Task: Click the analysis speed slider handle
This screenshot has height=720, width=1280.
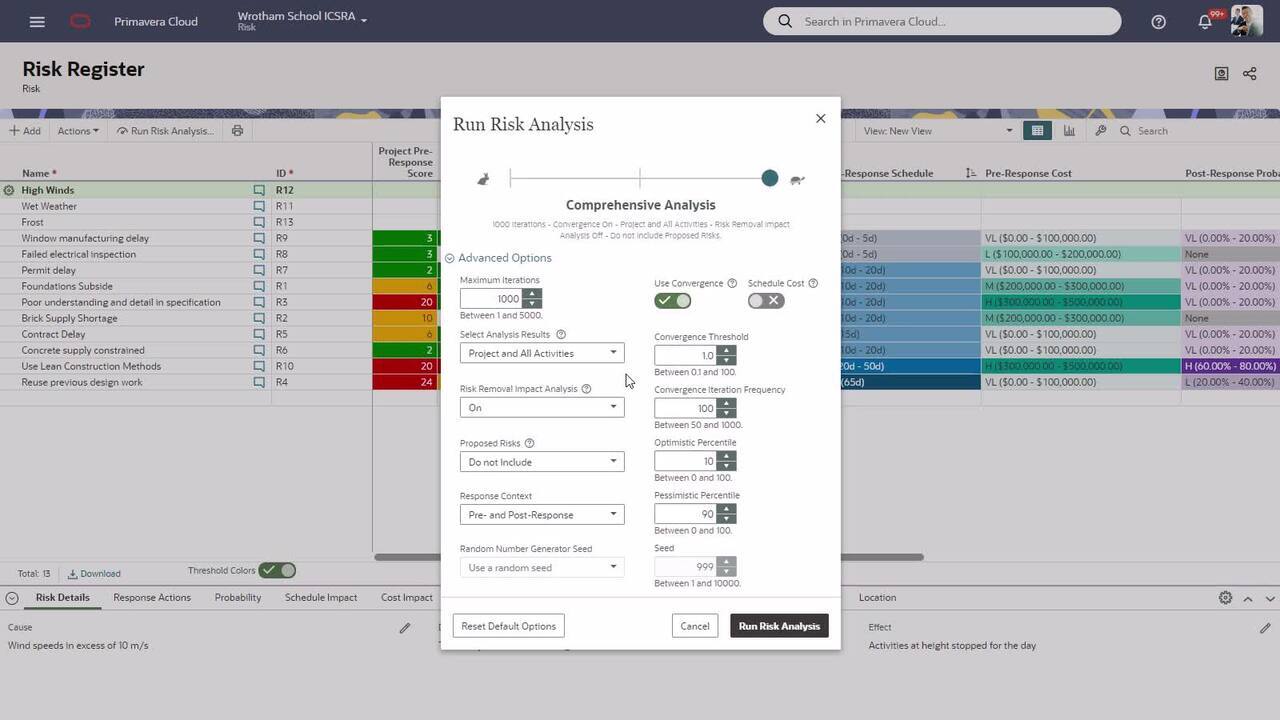Action: [x=769, y=178]
